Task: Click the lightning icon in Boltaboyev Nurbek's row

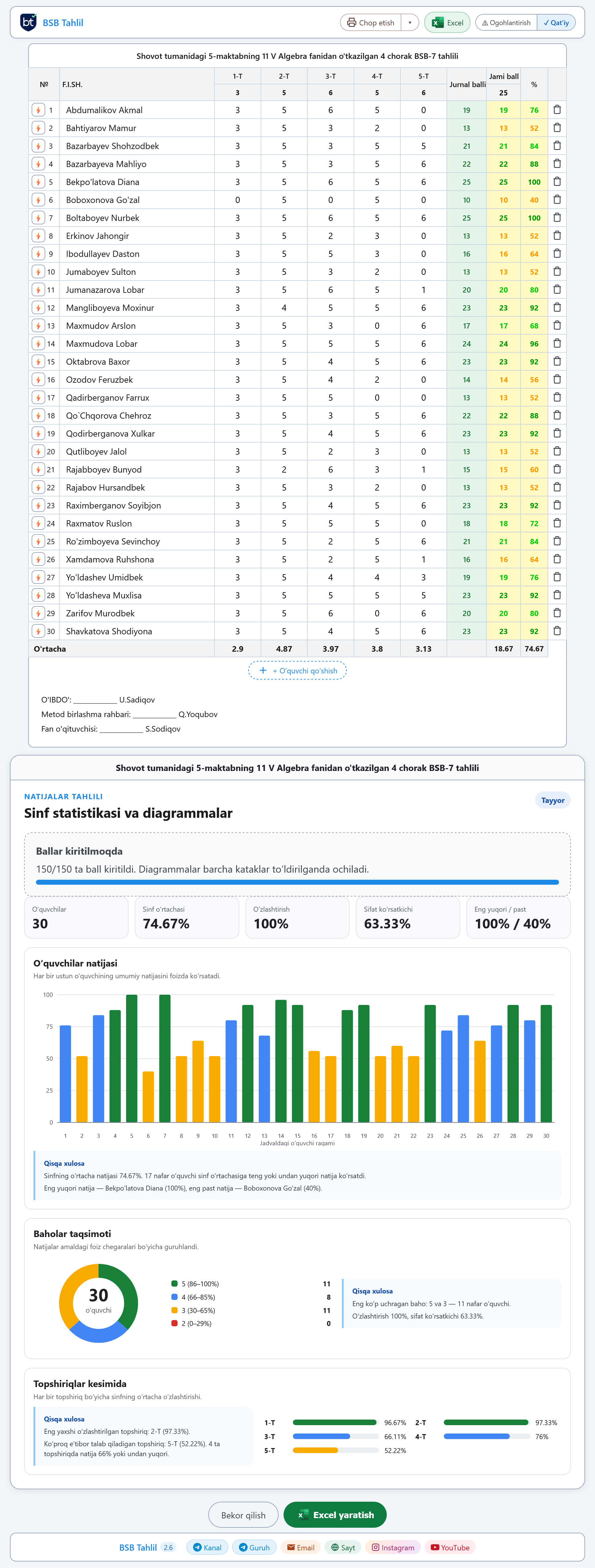Action: pyautogui.click(x=38, y=218)
